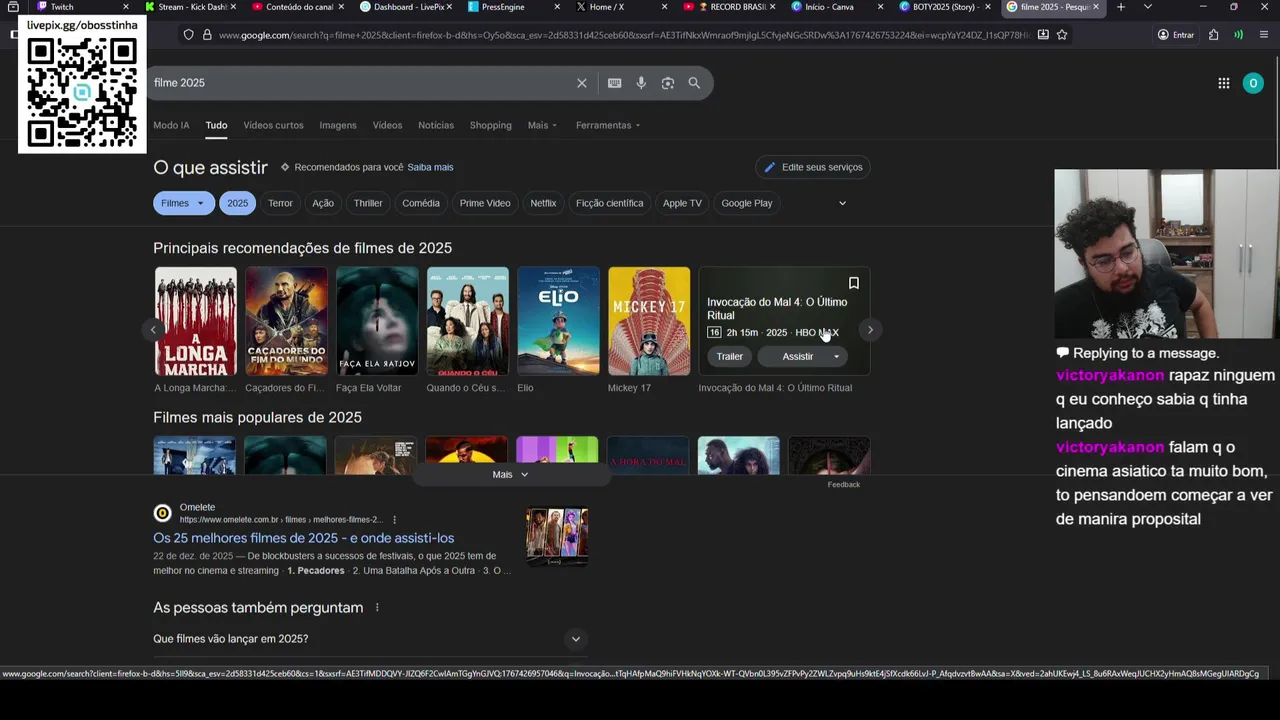Close the Home / X tab
The height and width of the screenshot is (720, 1280).
coord(664,7)
